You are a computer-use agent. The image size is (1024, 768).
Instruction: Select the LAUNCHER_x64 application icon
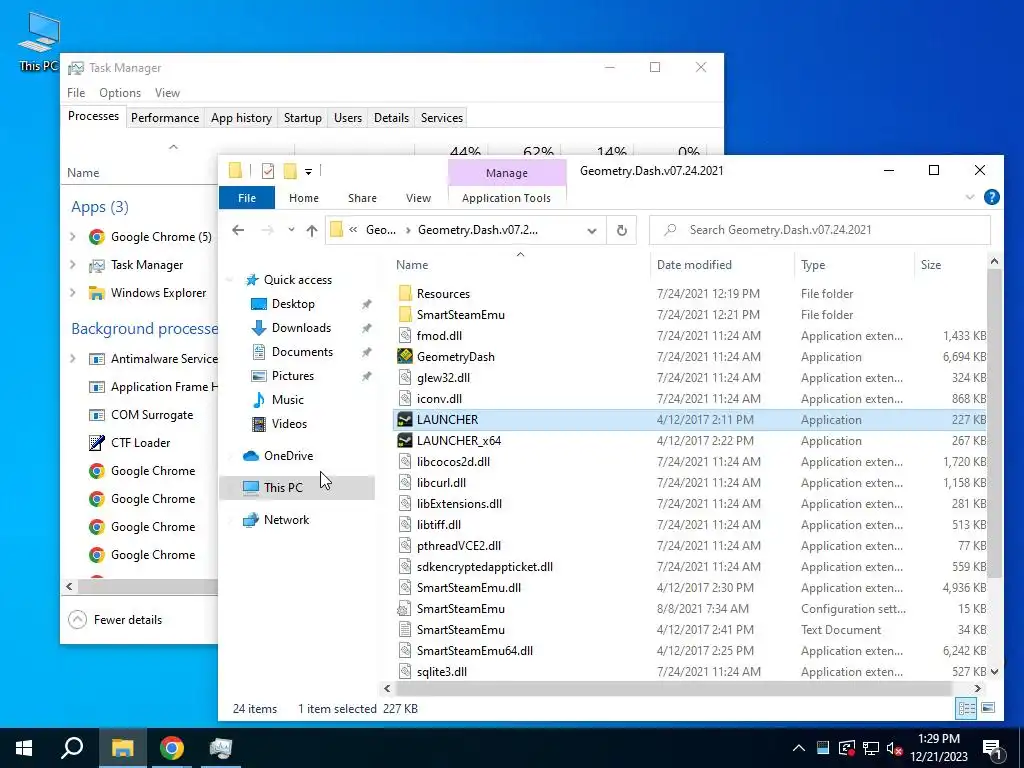pos(405,441)
